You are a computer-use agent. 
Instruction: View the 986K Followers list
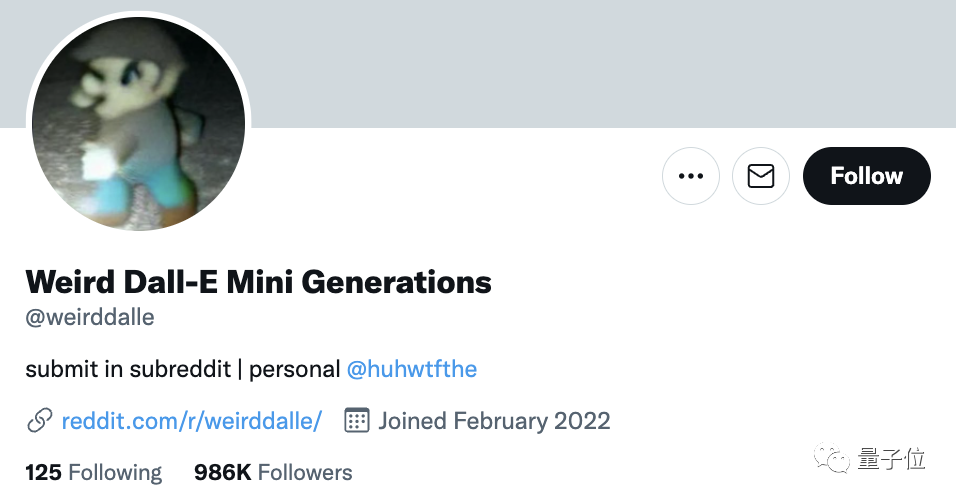tap(273, 472)
